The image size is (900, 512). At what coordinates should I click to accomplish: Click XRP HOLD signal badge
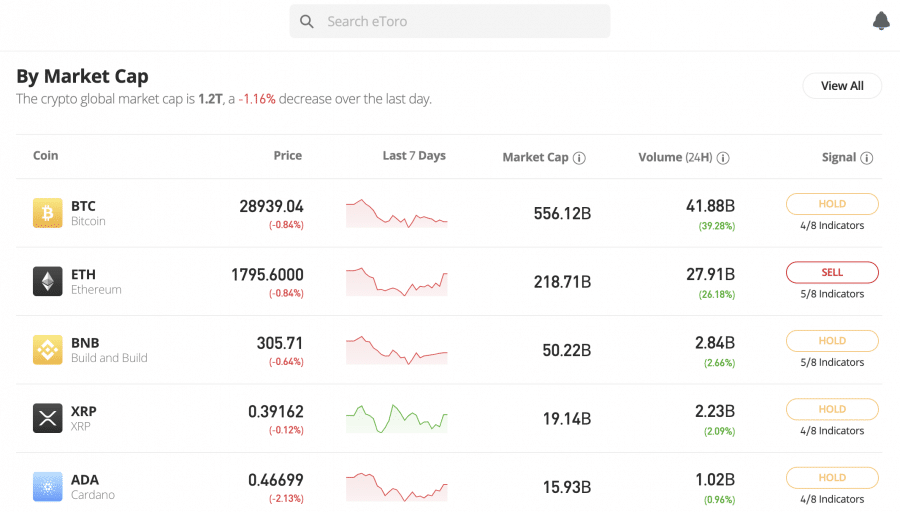pos(832,409)
